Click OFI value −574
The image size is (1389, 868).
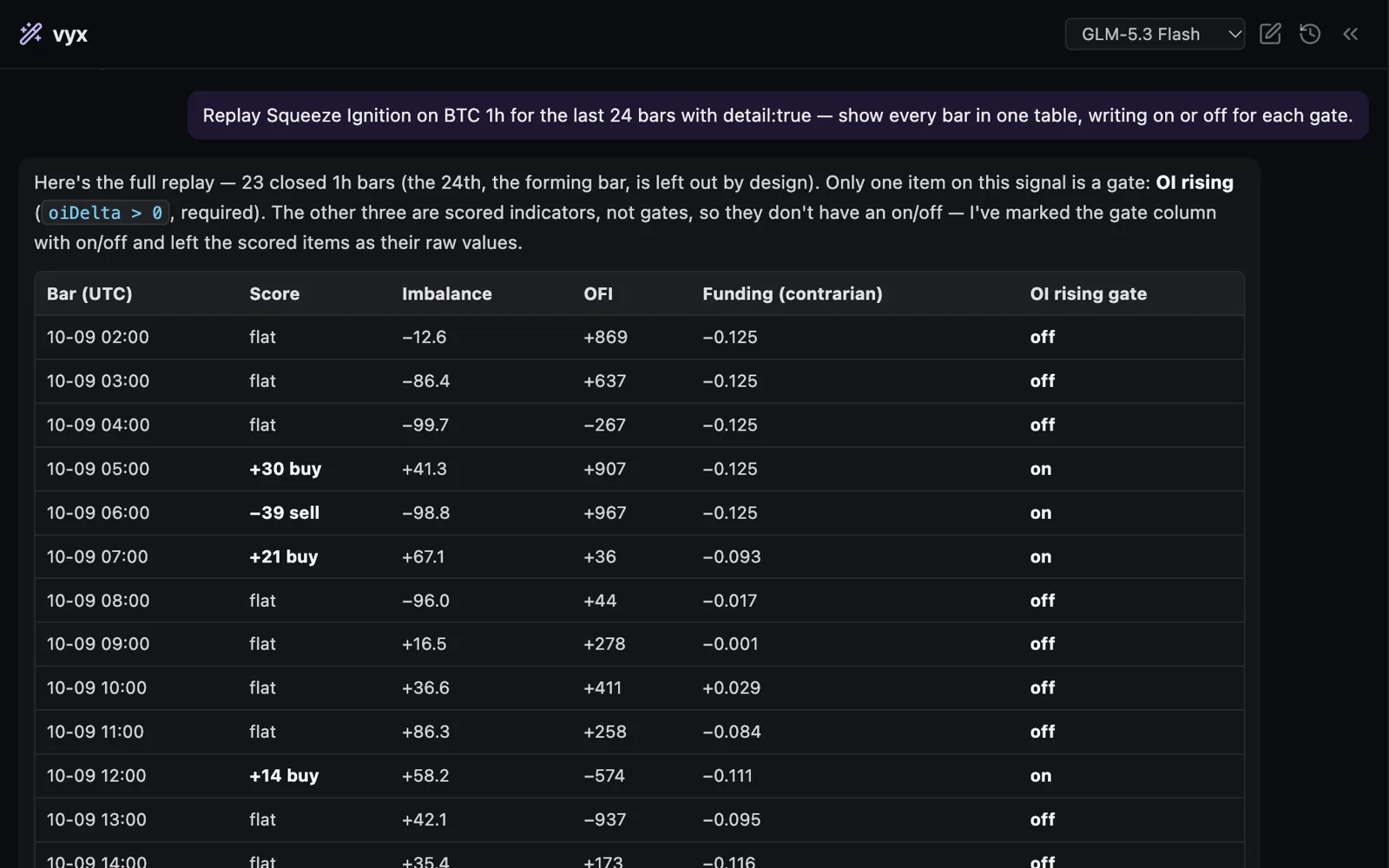[x=604, y=776]
